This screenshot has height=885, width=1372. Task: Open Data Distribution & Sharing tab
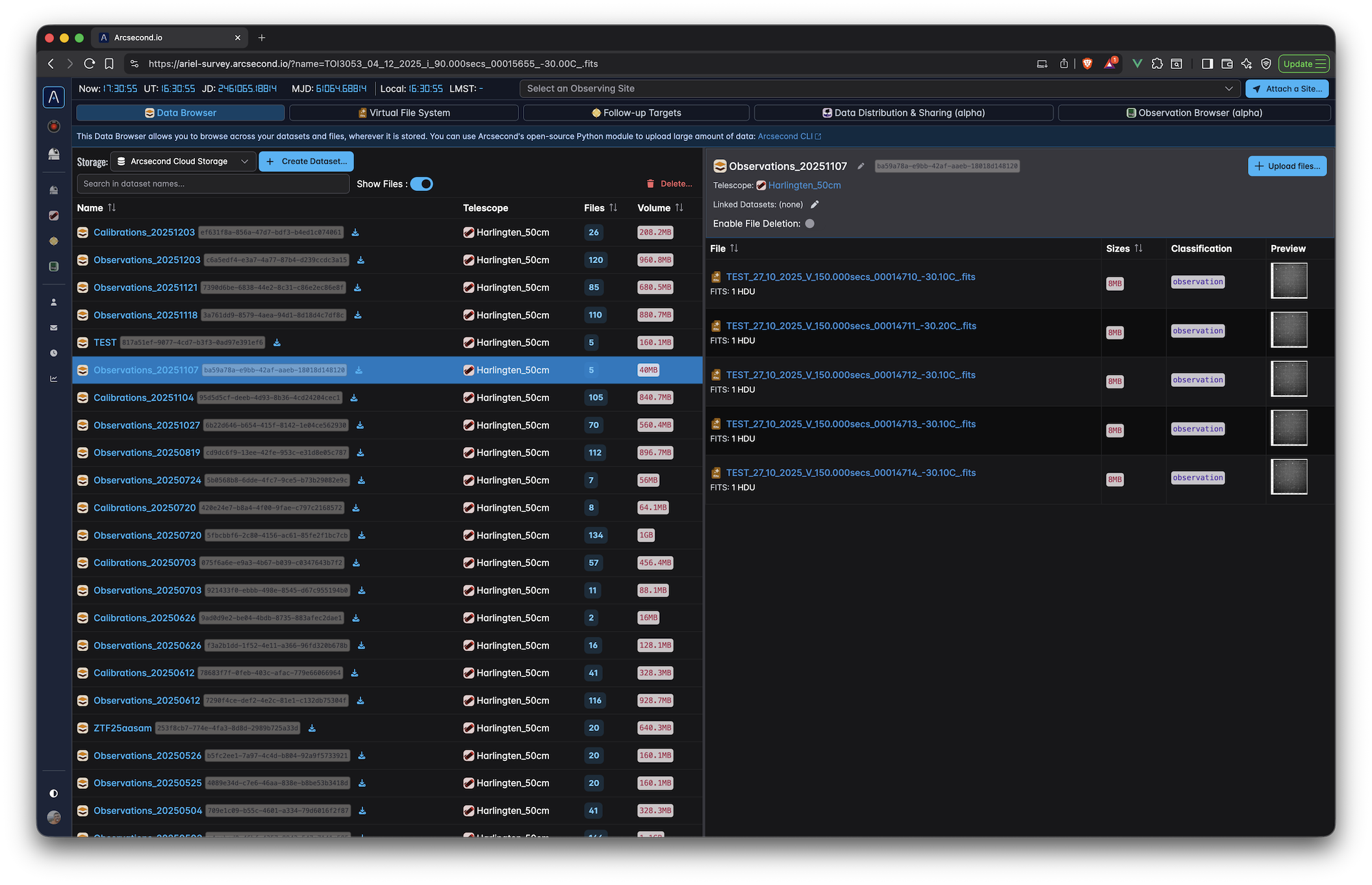[904, 113]
